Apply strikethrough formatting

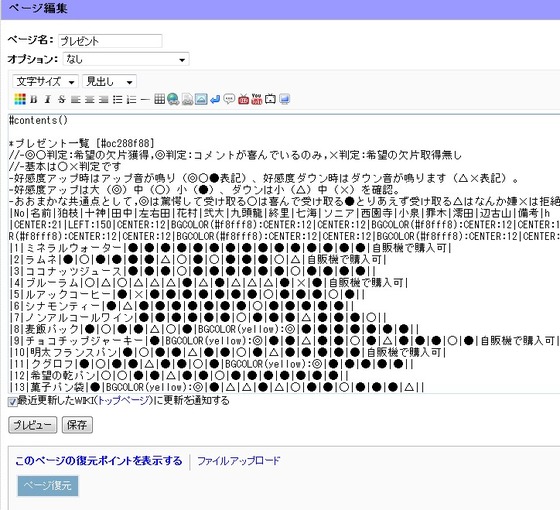tap(62, 99)
